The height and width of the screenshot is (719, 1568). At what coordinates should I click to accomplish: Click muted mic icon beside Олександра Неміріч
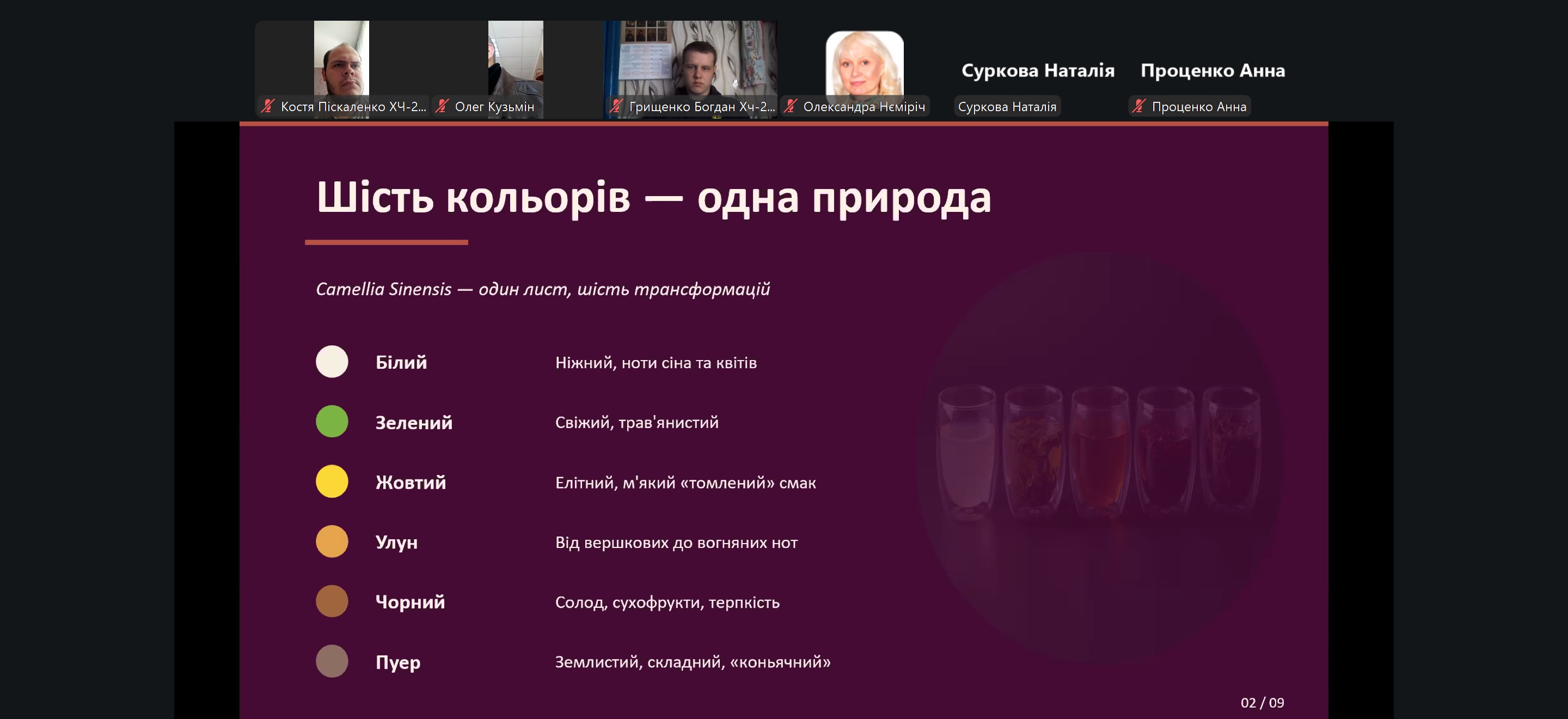pyautogui.click(x=791, y=107)
